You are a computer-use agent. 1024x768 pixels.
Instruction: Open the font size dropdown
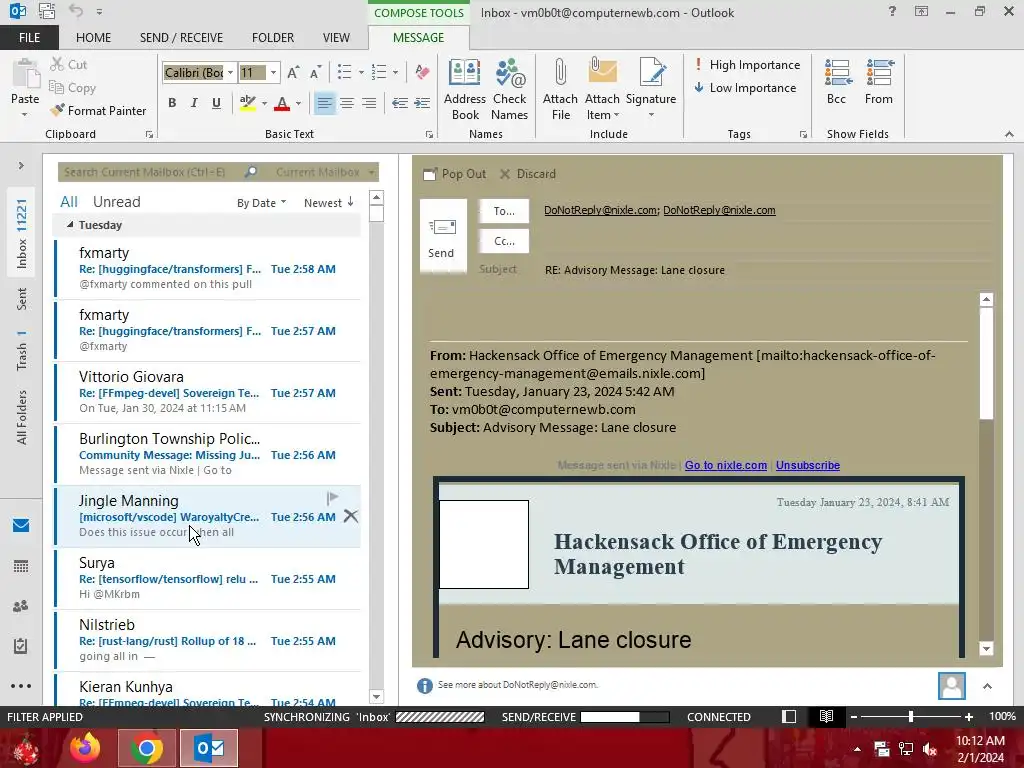(x=274, y=72)
